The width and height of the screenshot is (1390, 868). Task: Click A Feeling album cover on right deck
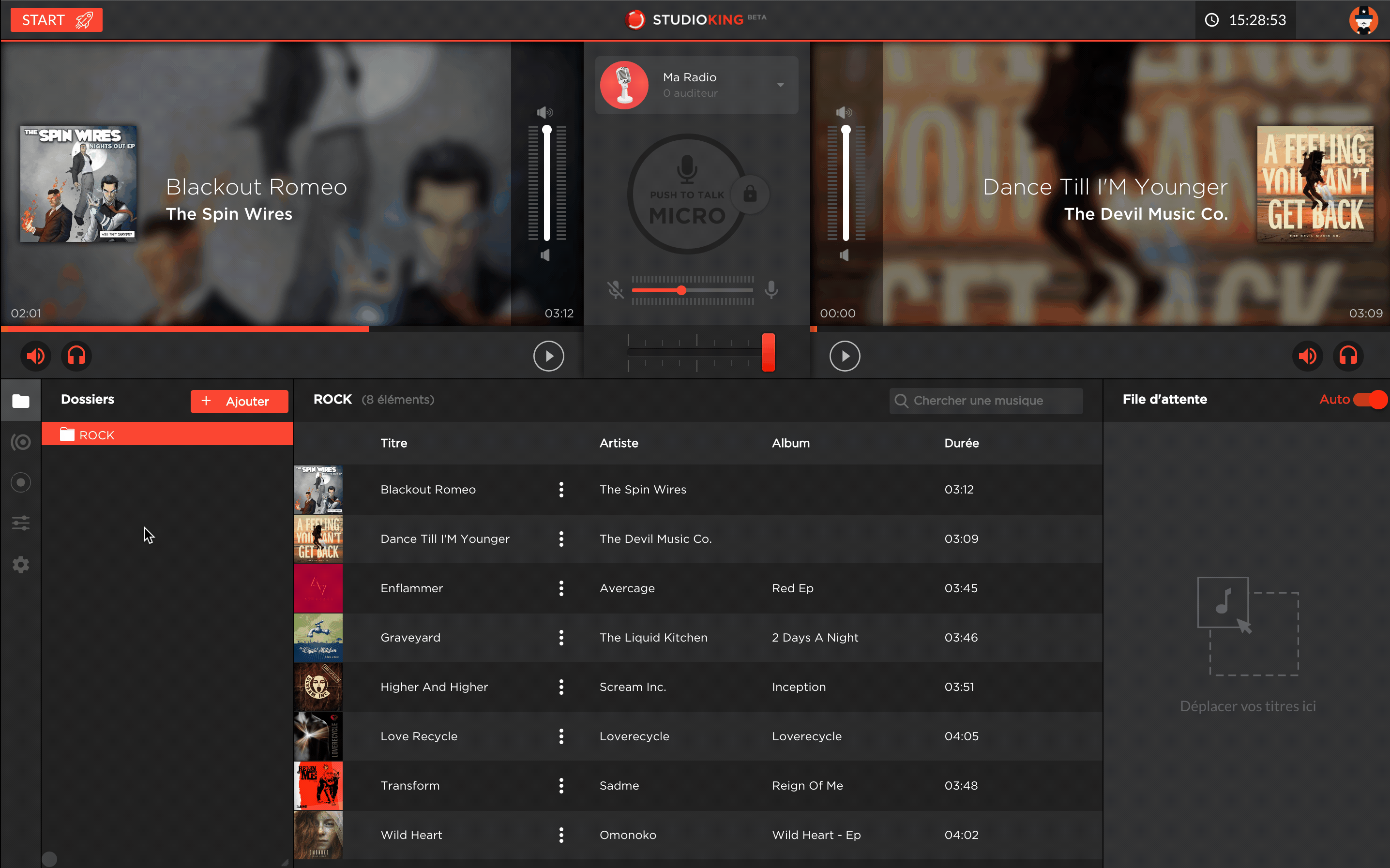tap(1315, 184)
